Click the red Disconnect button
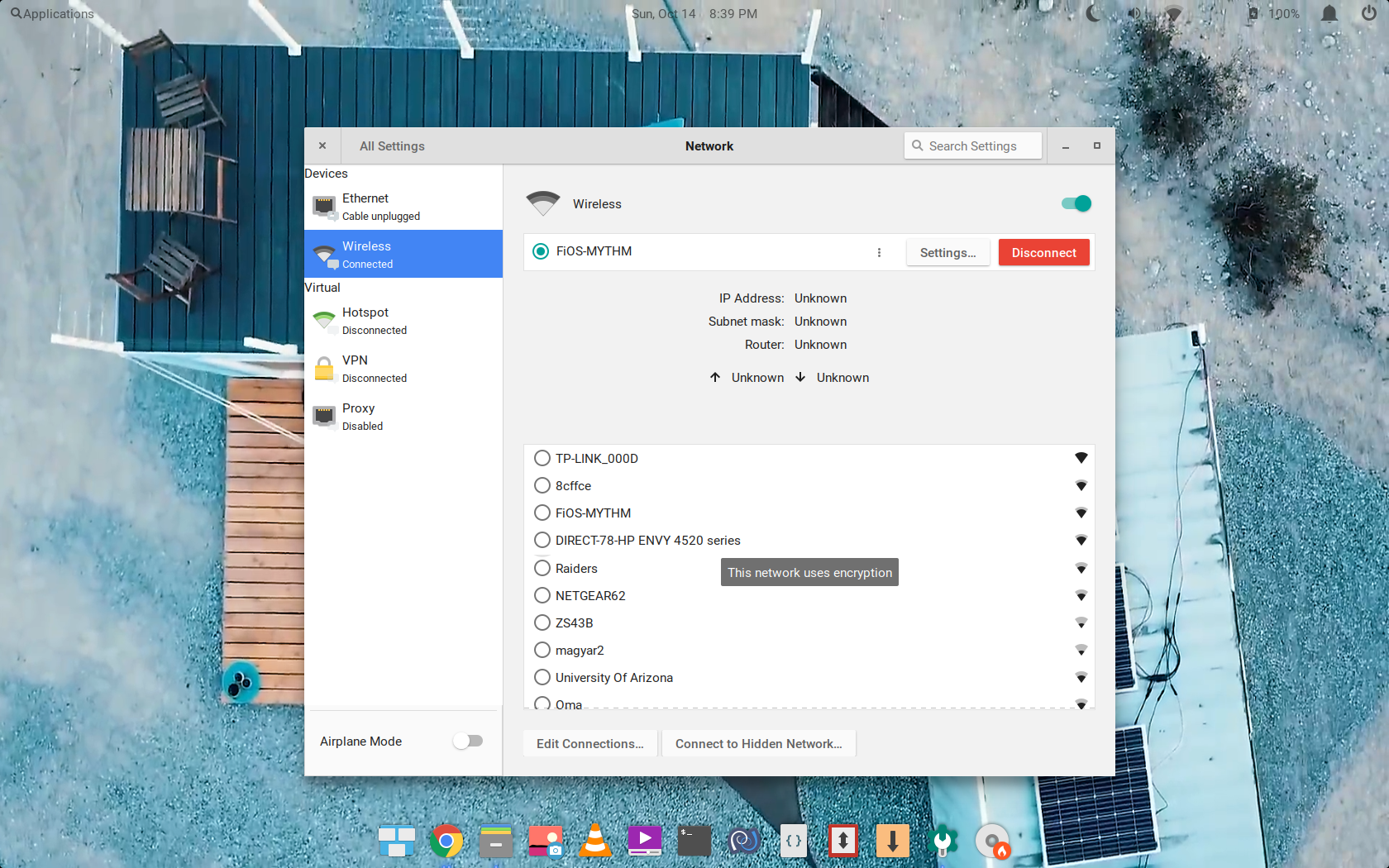Screen dimensions: 1389x868 point(1044,252)
